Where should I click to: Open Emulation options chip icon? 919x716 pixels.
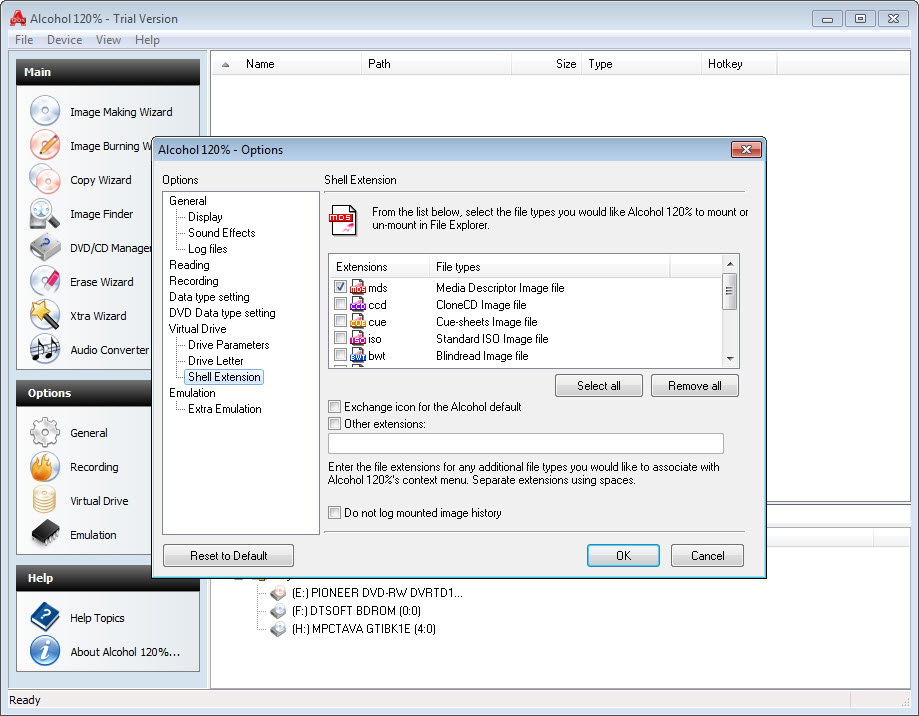pos(45,534)
